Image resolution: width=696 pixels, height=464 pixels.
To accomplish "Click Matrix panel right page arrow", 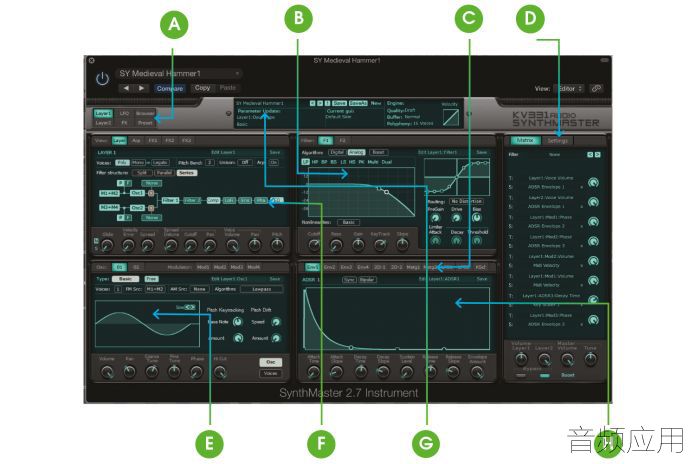I will (597, 155).
